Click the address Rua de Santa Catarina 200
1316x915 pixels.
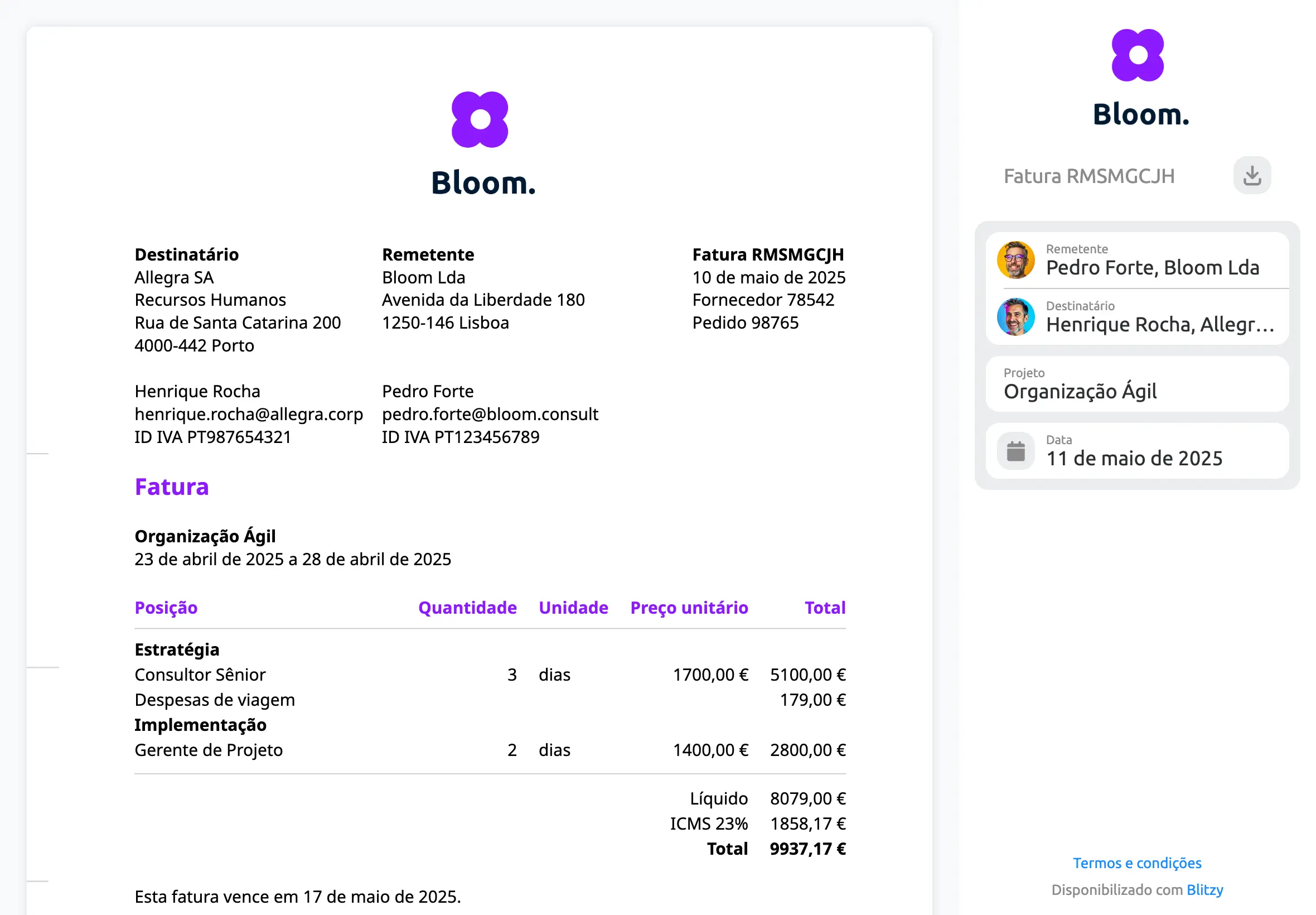click(x=237, y=323)
